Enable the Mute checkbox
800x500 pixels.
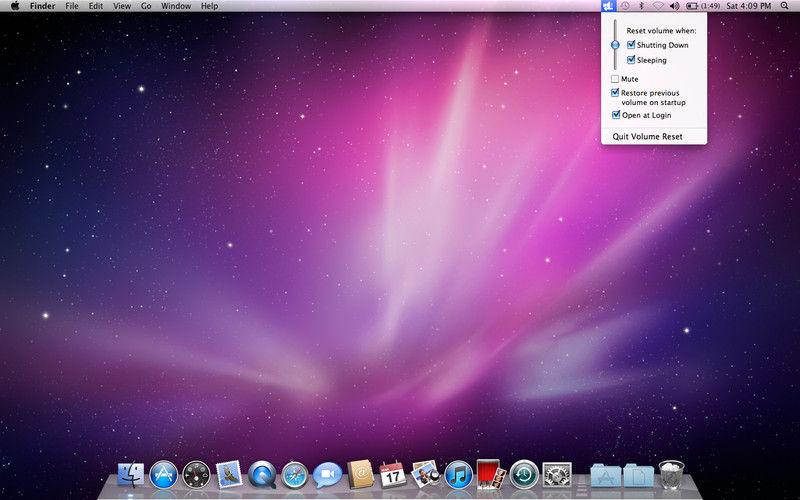[x=615, y=79]
